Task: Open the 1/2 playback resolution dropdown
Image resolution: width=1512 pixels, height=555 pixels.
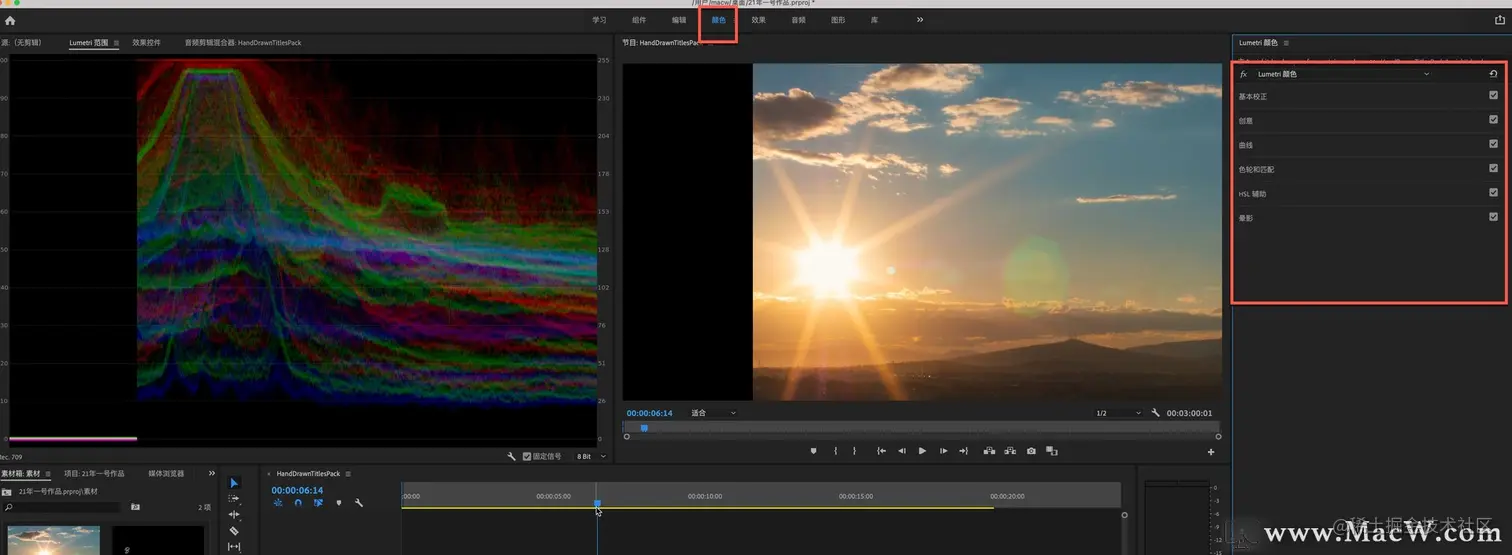Action: pyautogui.click(x=1117, y=413)
